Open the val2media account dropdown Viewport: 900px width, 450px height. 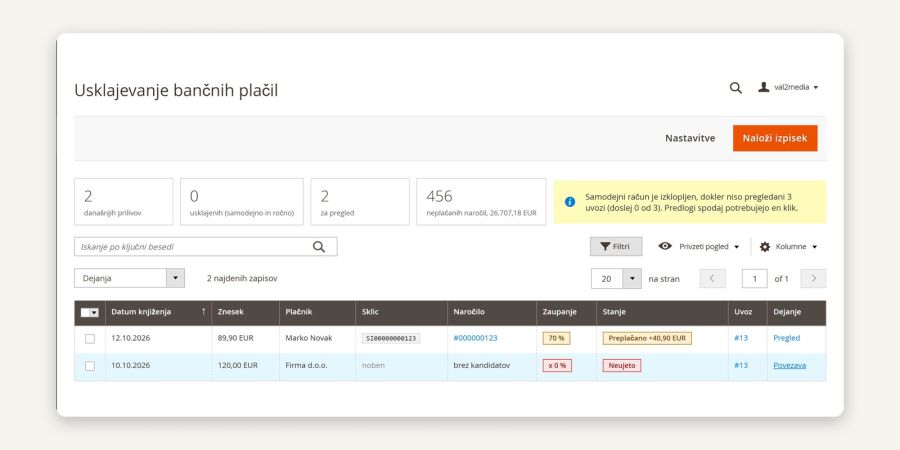click(x=789, y=87)
